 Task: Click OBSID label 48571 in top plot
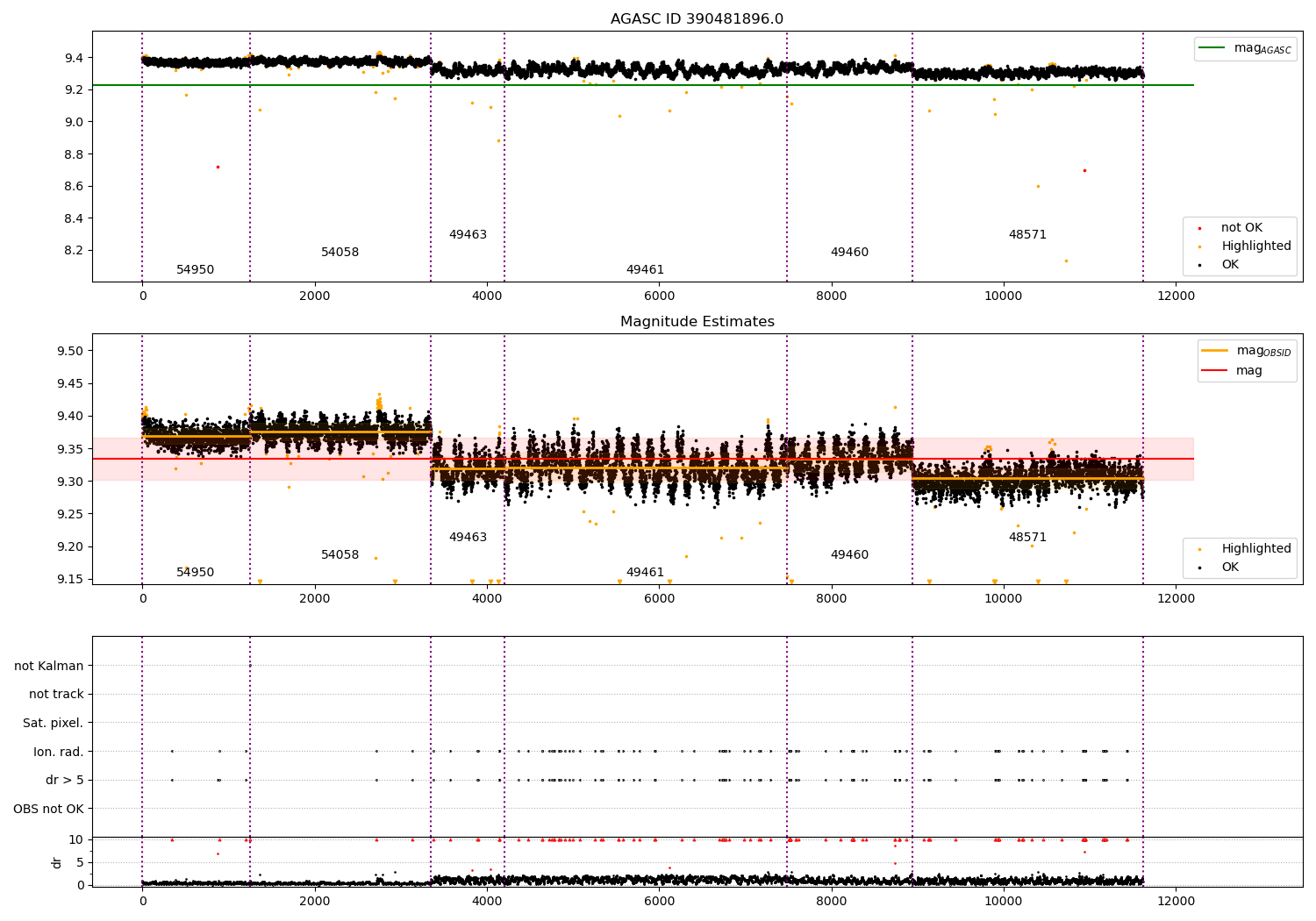1027,235
